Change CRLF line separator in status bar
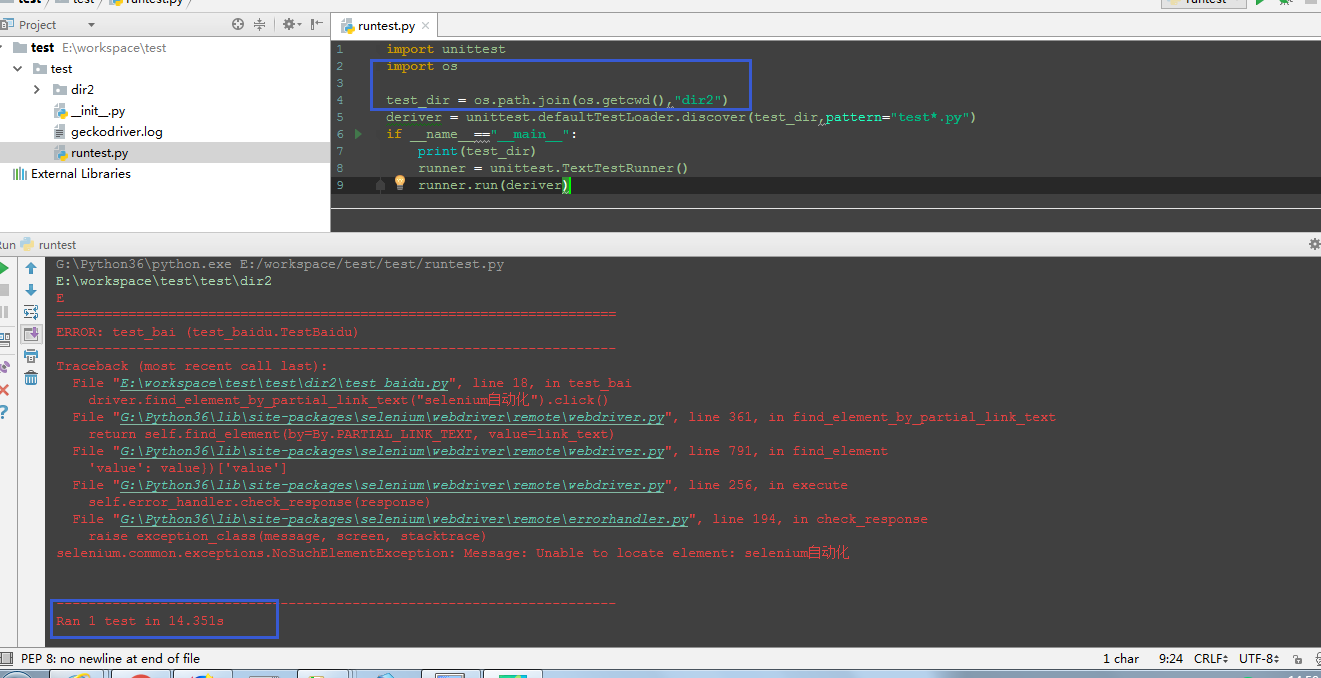This screenshot has height=678, width=1321. pyautogui.click(x=1213, y=658)
